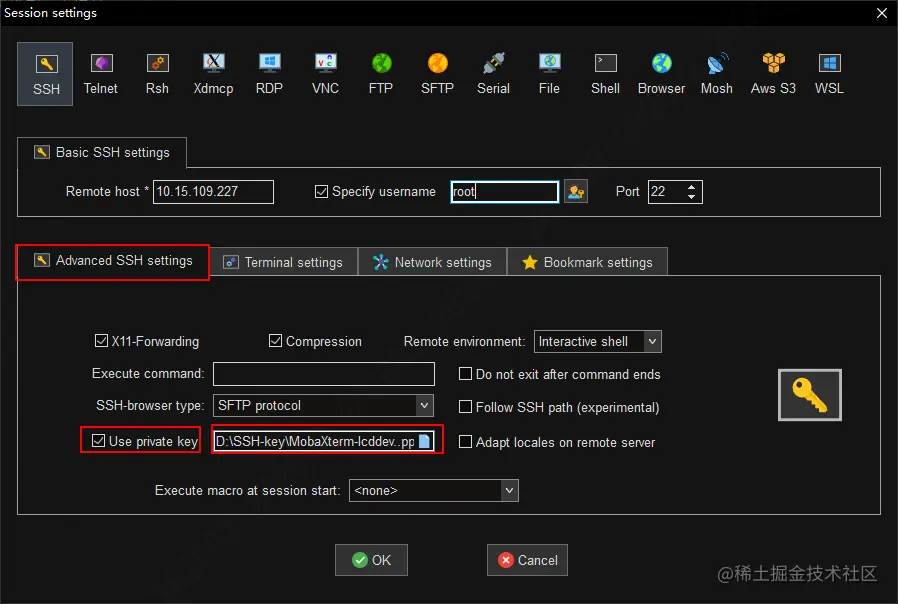
Task: Browse for private key file icon
Action: 424,441
